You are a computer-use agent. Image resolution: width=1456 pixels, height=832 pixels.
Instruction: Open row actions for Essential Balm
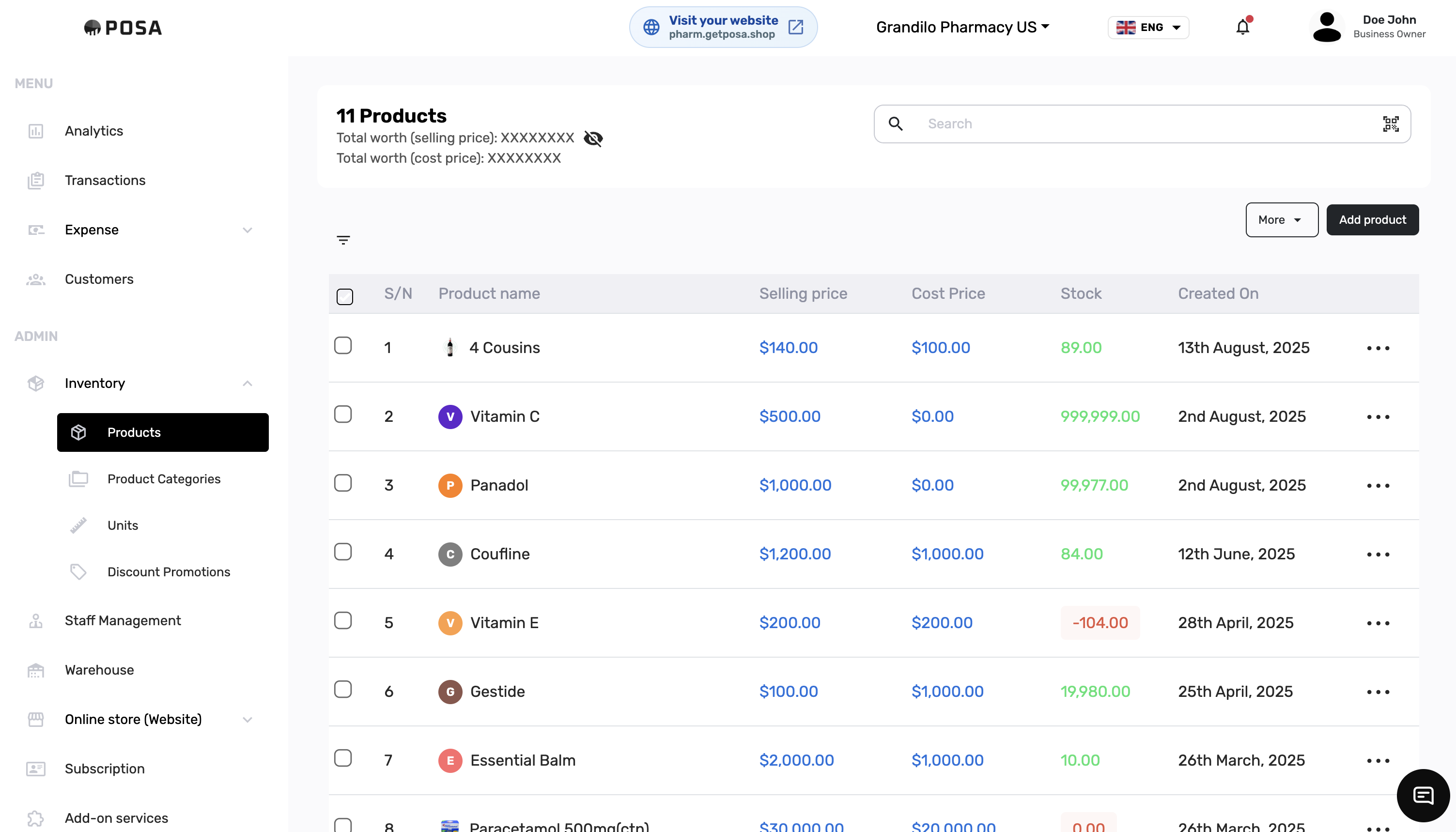(1378, 761)
